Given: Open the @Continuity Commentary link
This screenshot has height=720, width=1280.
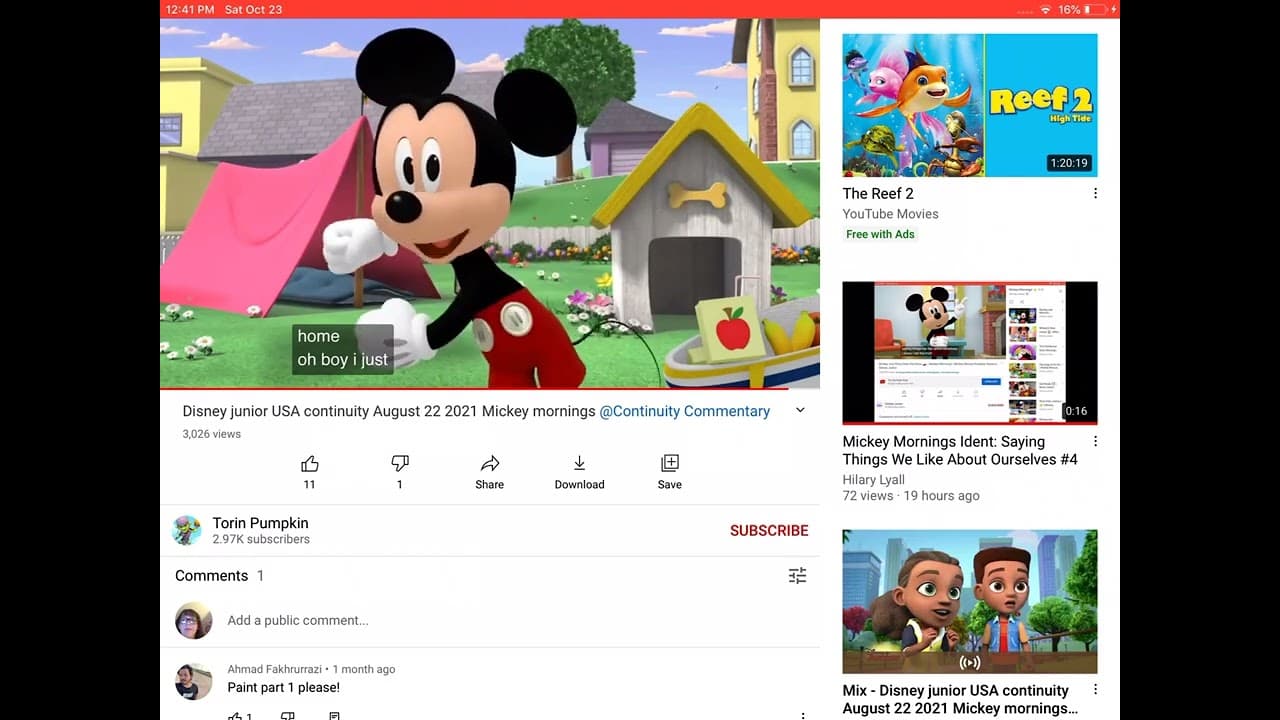Looking at the screenshot, I should (x=685, y=411).
